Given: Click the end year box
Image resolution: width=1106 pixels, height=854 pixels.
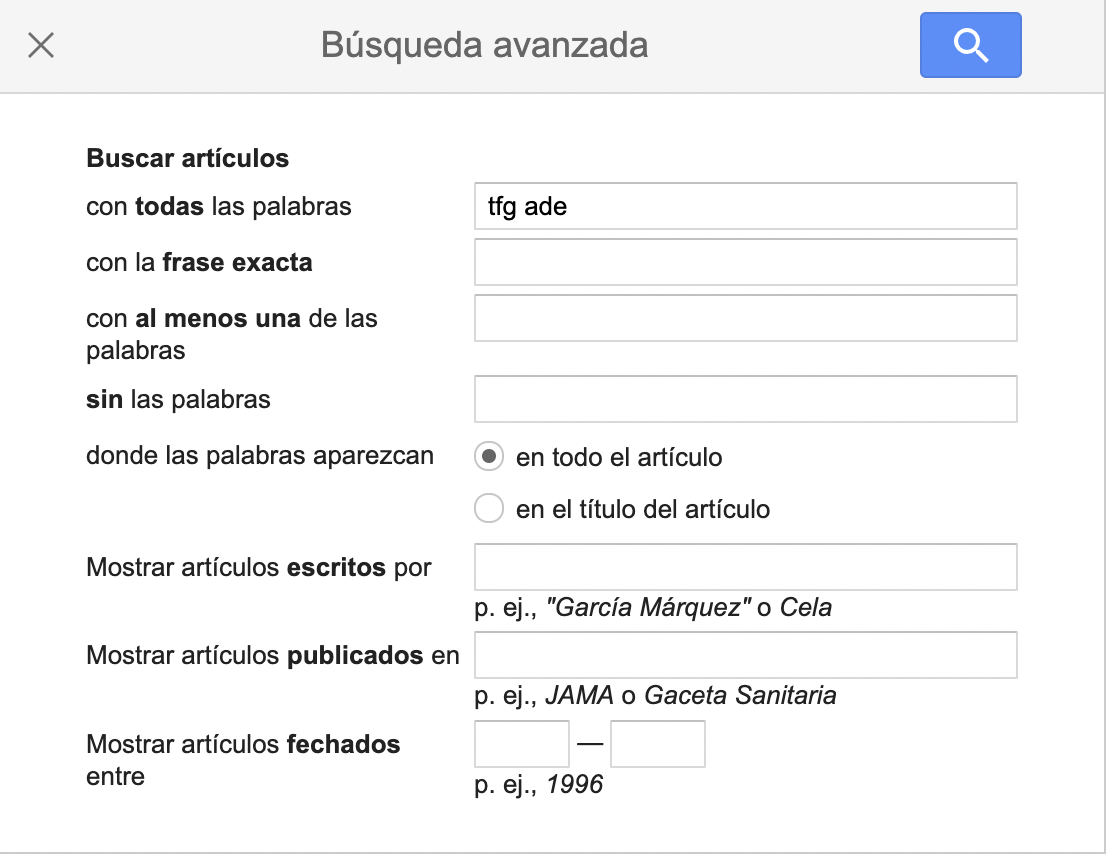Looking at the screenshot, I should (x=658, y=743).
